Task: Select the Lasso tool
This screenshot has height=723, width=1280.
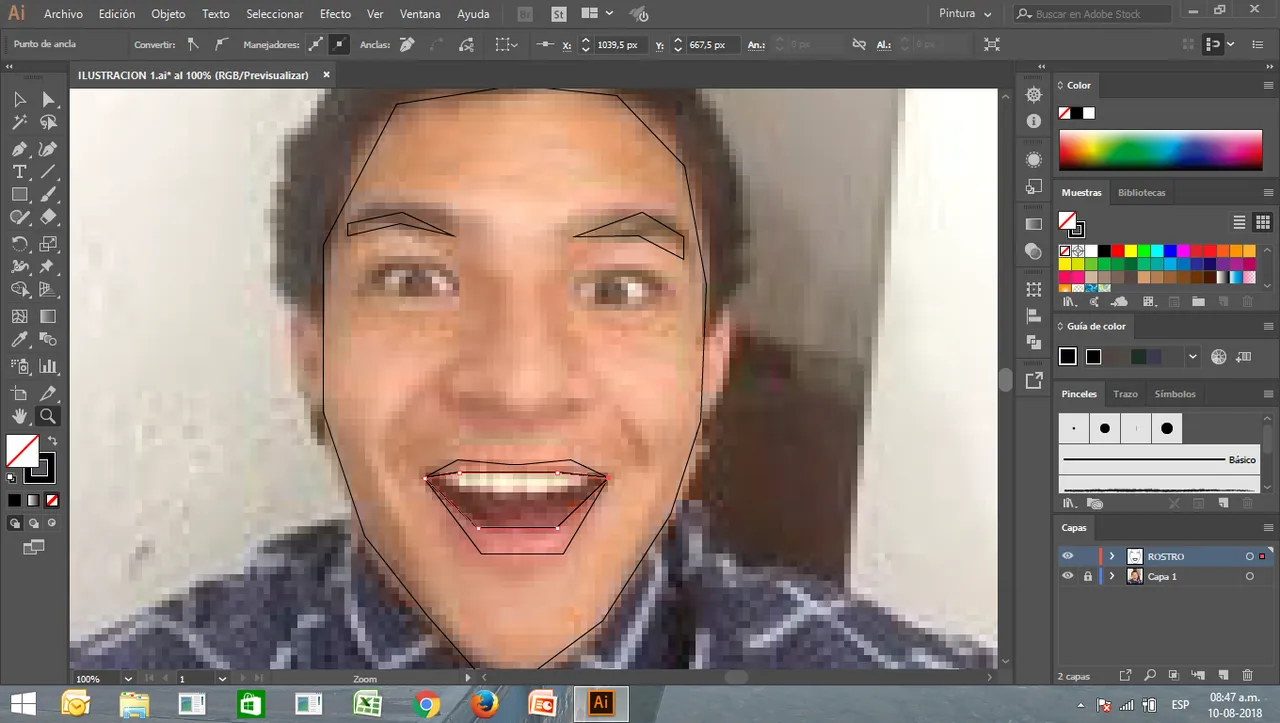Action: click(48, 123)
